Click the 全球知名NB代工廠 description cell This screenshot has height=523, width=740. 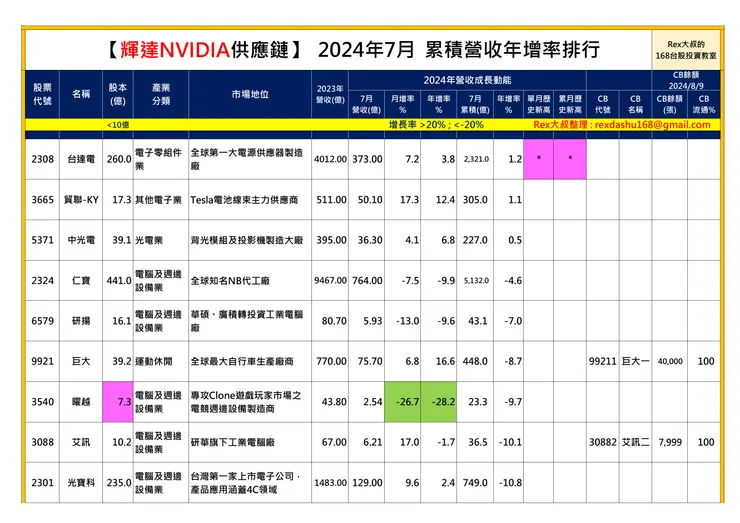coord(250,280)
